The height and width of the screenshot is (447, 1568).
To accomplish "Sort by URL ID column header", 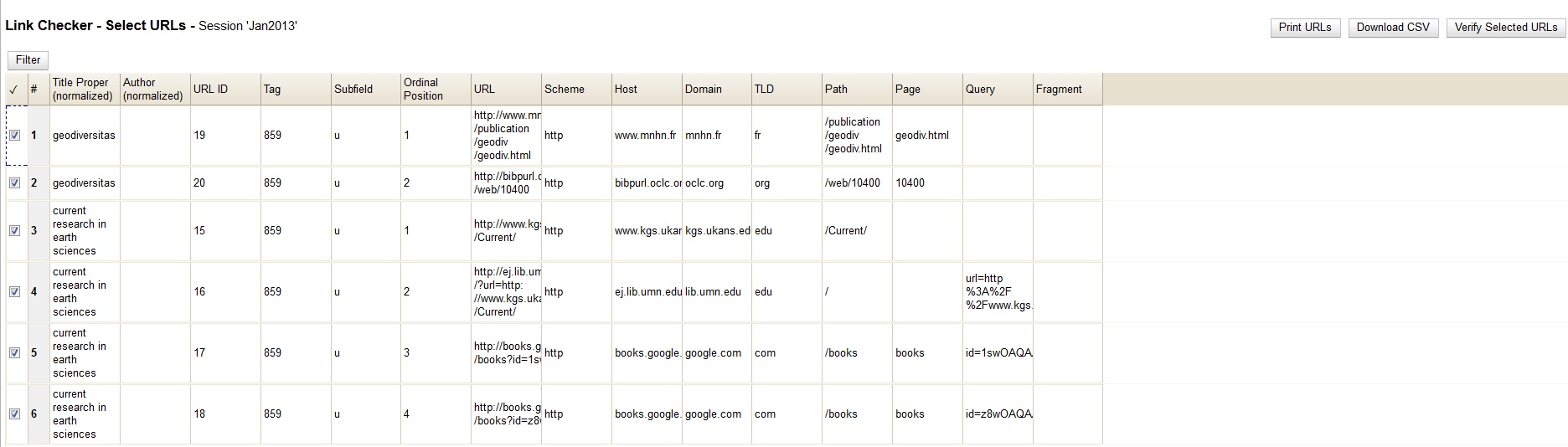I will pyautogui.click(x=225, y=90).
